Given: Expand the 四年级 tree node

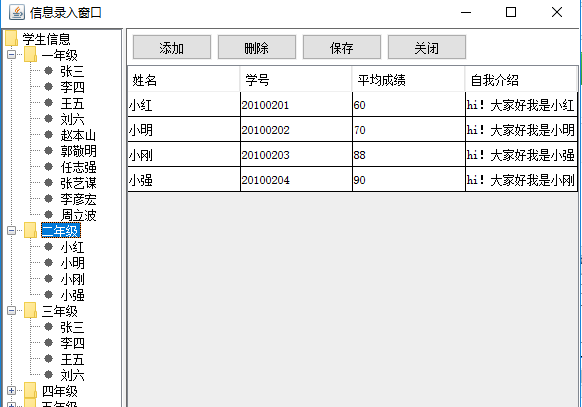Looking at the screenshot, I should coord(12,391).
